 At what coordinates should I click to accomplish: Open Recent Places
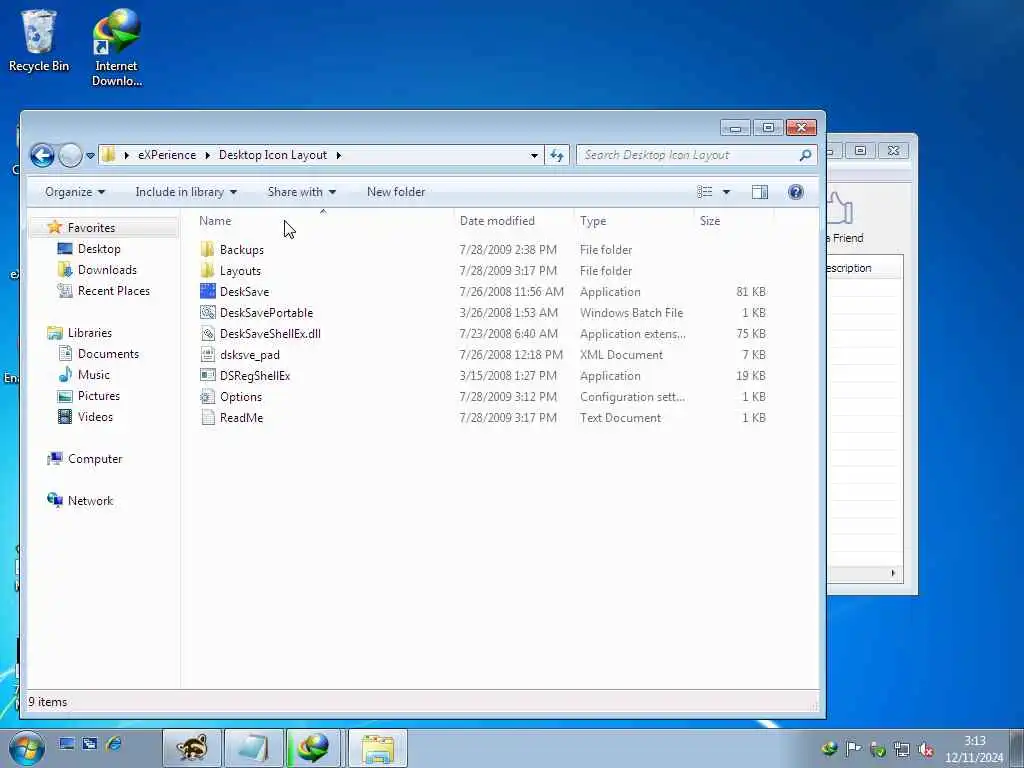point(114,291)
